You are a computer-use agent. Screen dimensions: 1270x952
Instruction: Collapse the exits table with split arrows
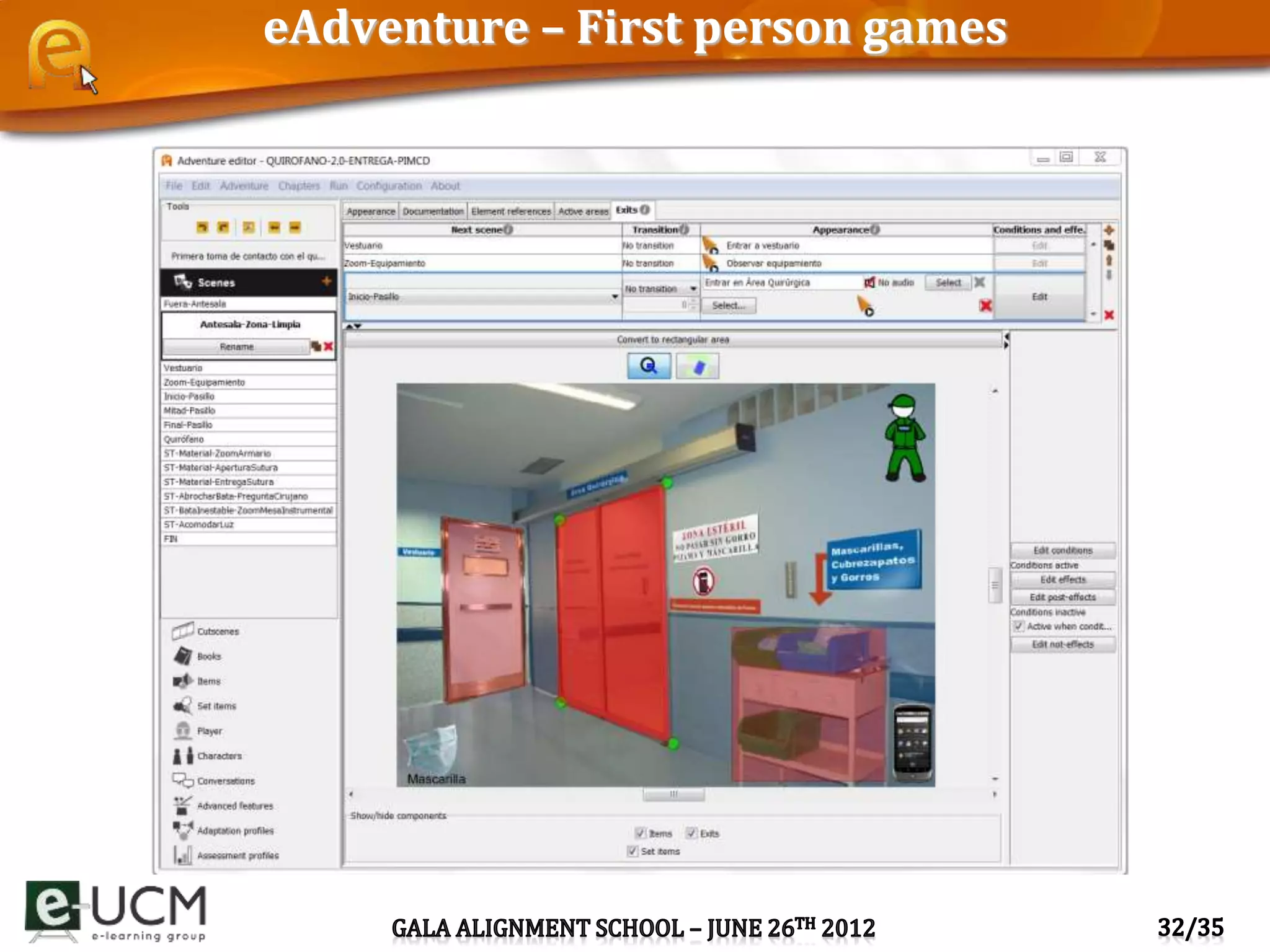[353, 326]
